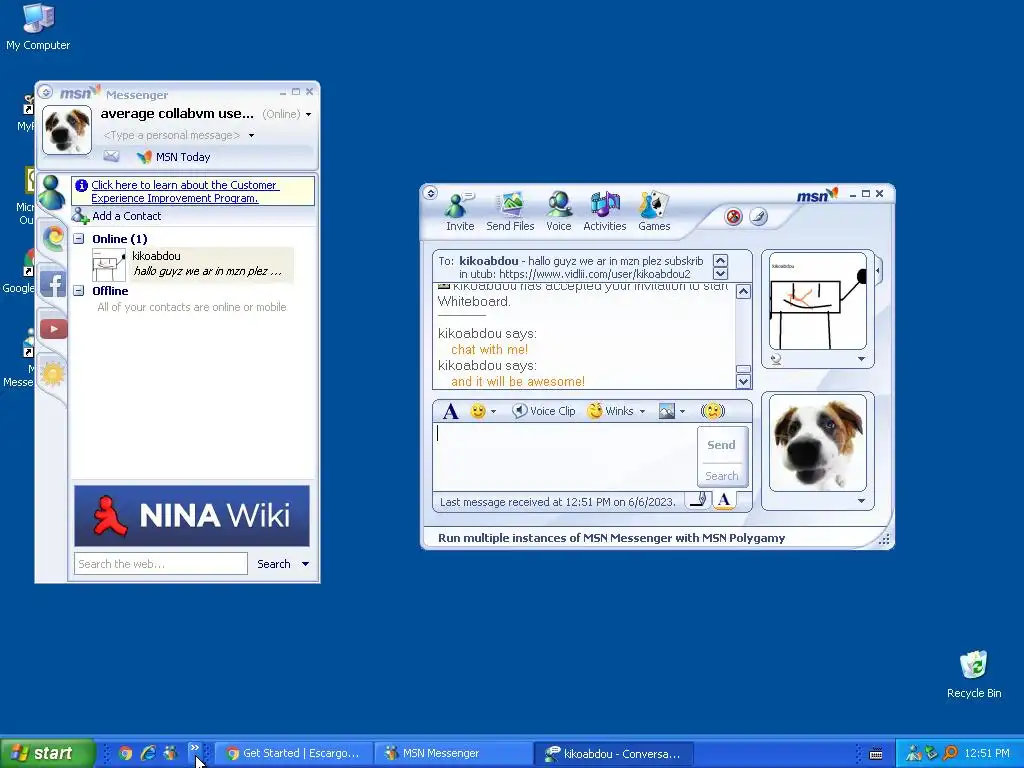The image size is (1024, 768).
Task: Click the Search the web field
Action: (x=161, y=564)
